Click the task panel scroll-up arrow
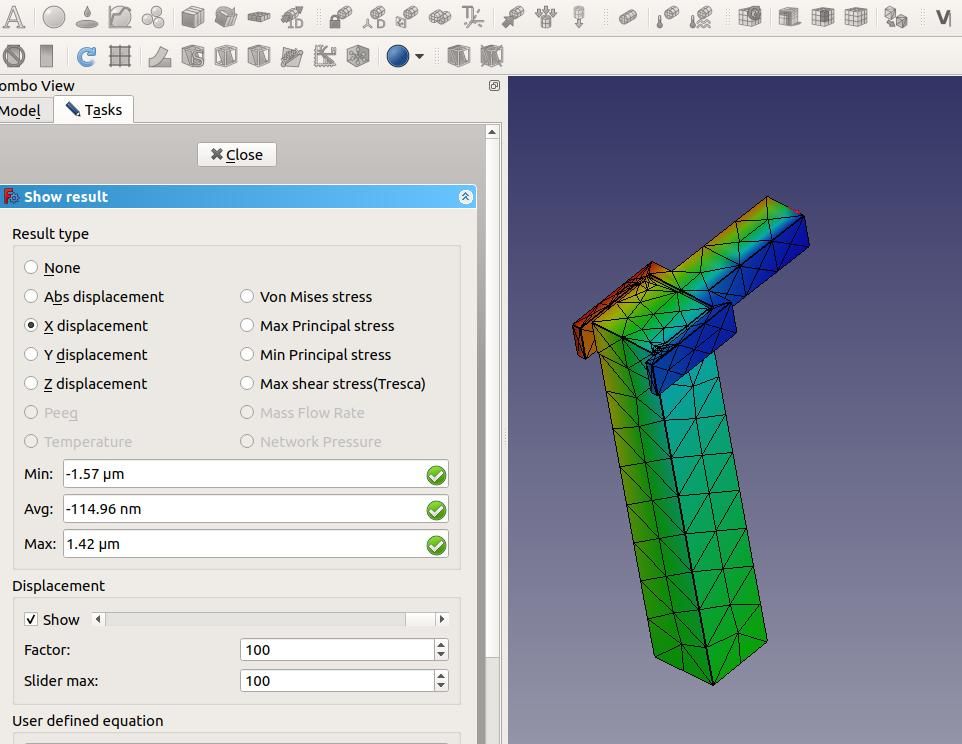This screenshot has width=962, height=744. pyautogui.click(x=492, y=132)
